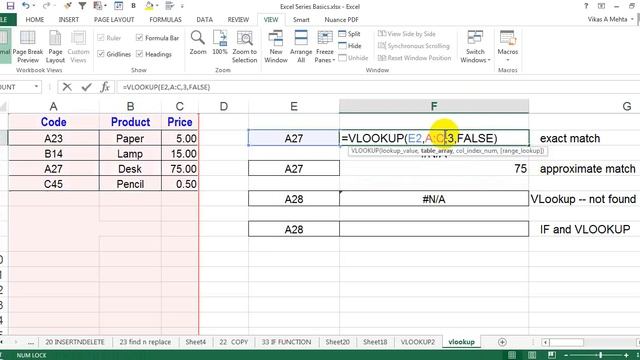The image size is (640, 360).
Task: Hide the current window
Action: 350,46
